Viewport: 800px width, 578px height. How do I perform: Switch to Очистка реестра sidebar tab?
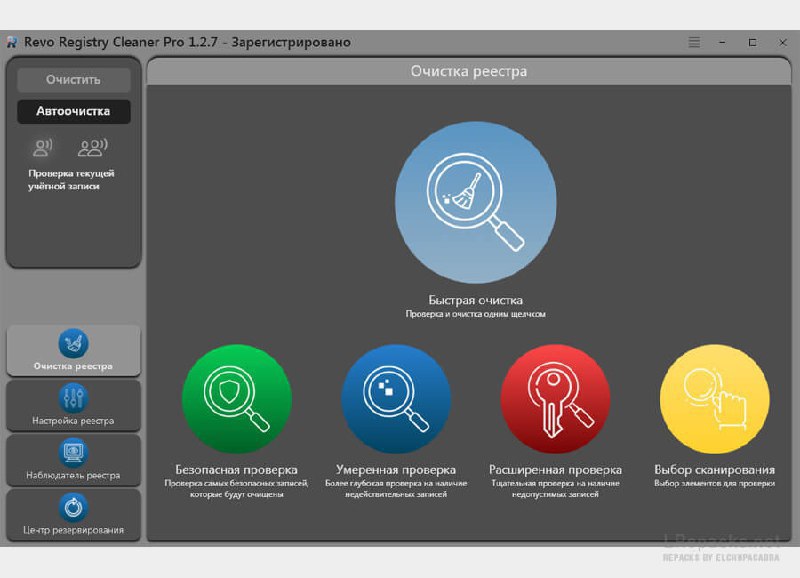coord(73,350)
